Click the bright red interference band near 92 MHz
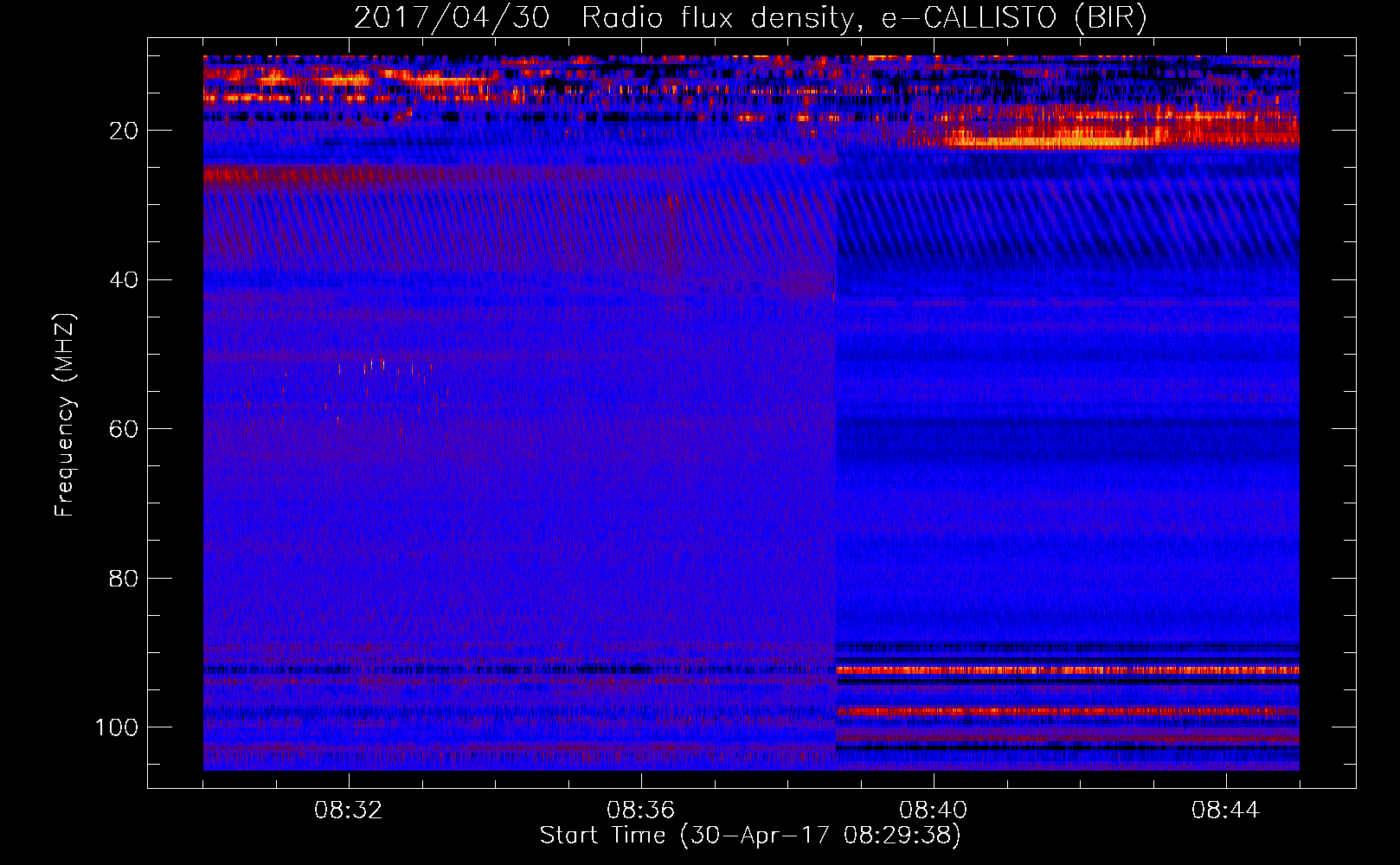The width and height of the screenshot is (1400, 865). click(1067, 670)
